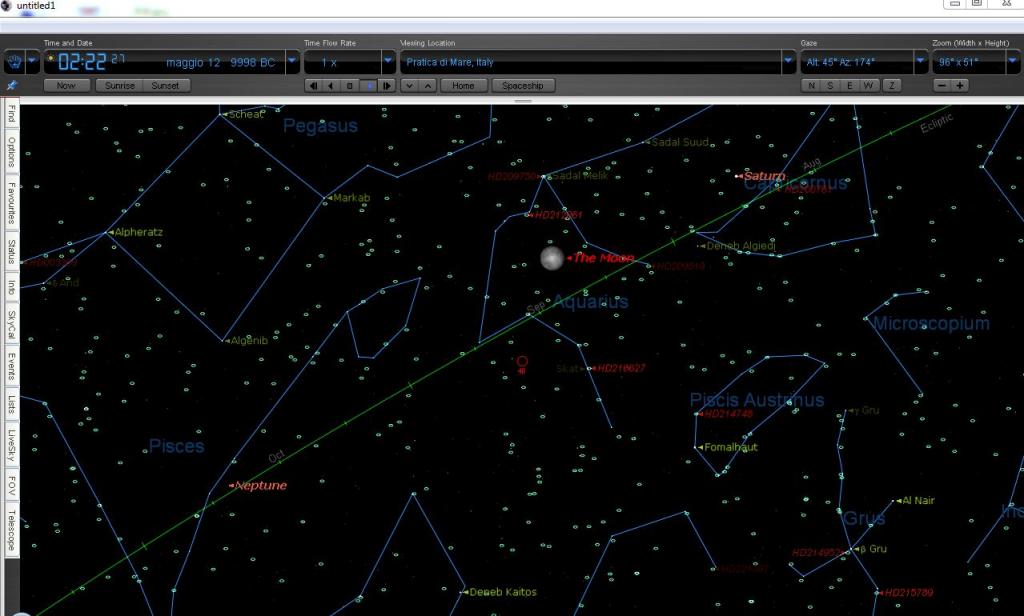This screenshot has width=1024, height=616.
Task: Click the Moon in the sky chart
Action: (551, 258)
